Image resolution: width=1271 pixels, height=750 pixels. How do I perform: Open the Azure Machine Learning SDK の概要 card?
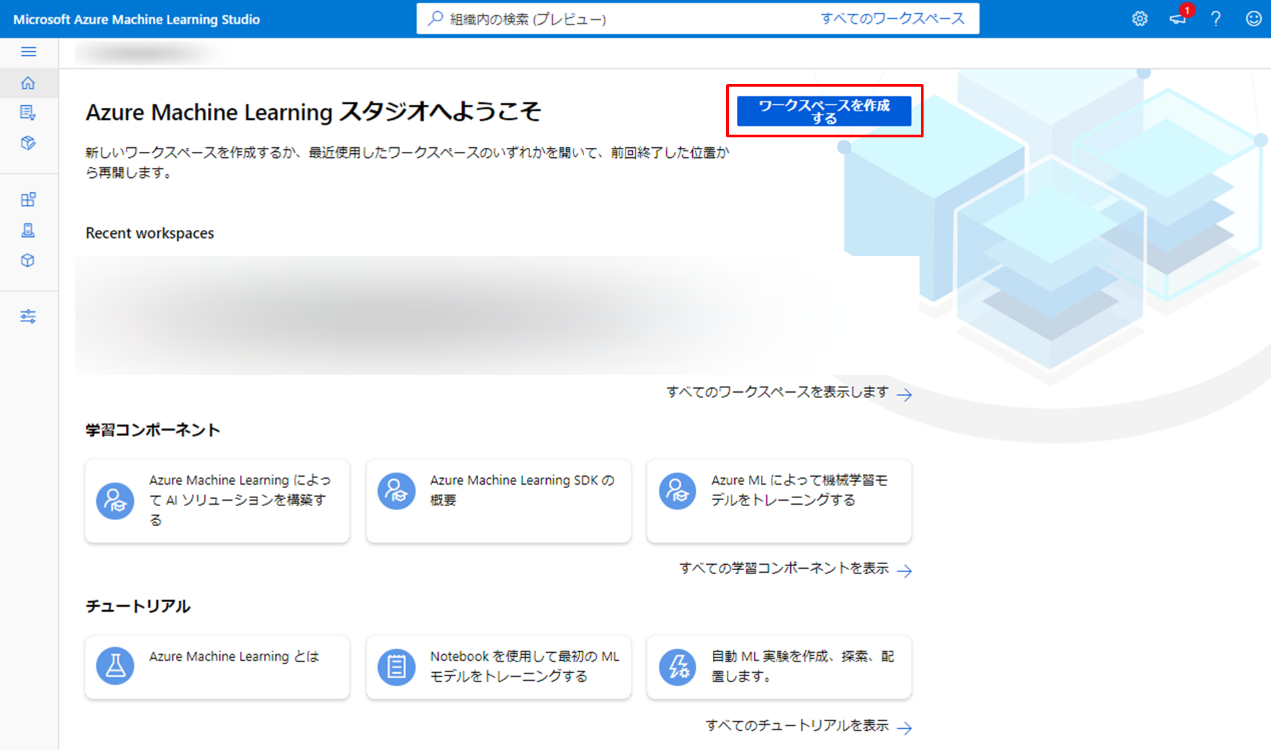tap(499, 501)
